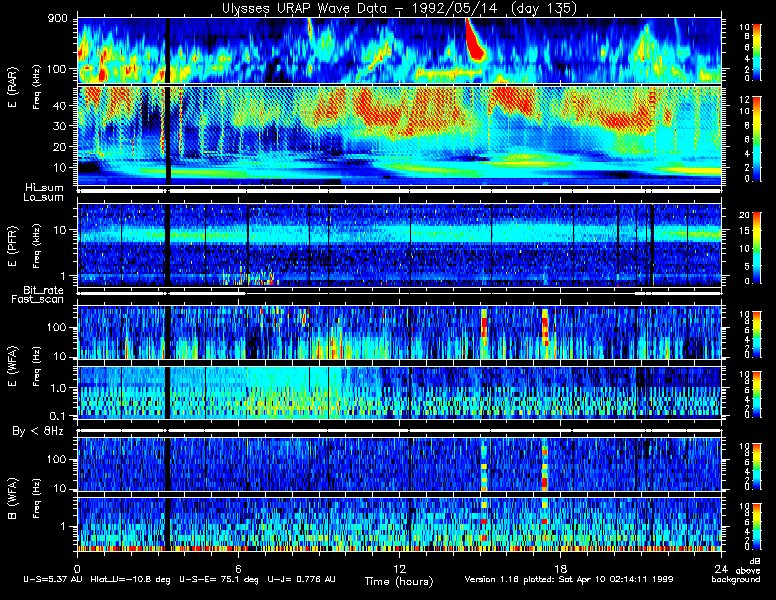Click the 40 kHz tick label

coord(60,106)
